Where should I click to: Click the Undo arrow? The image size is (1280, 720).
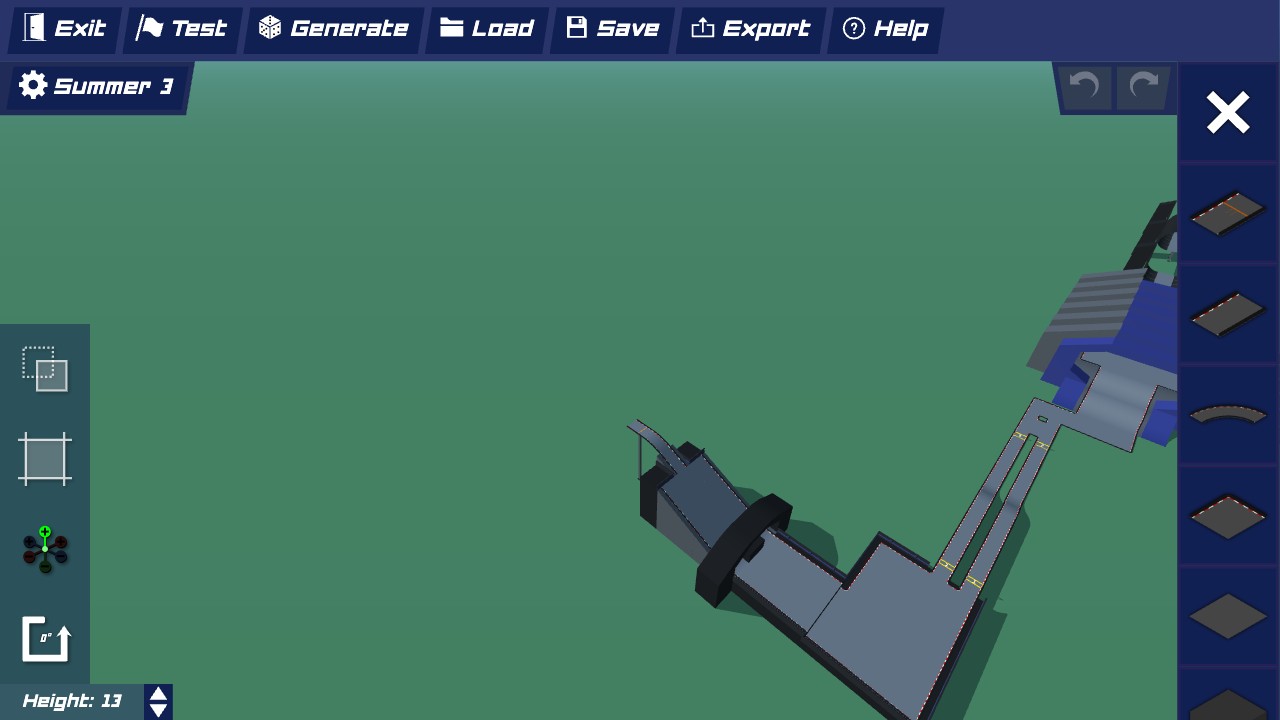click(1086, 87)
